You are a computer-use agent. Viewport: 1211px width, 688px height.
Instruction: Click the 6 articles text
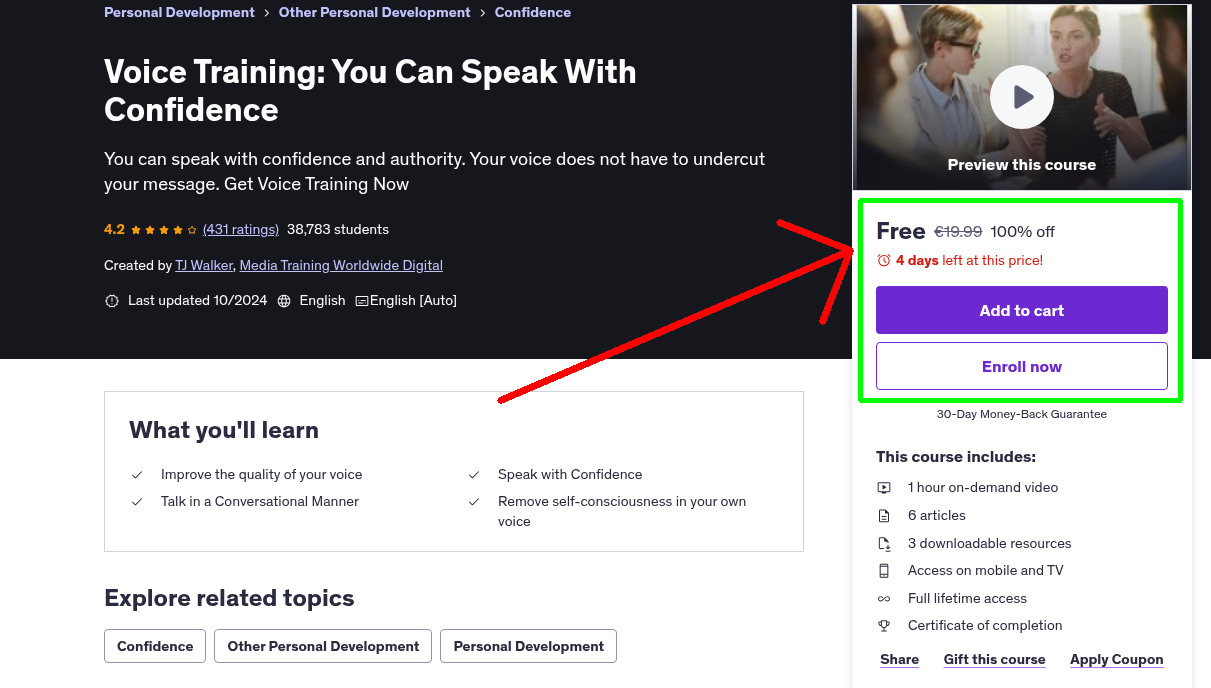coord(937,516)
